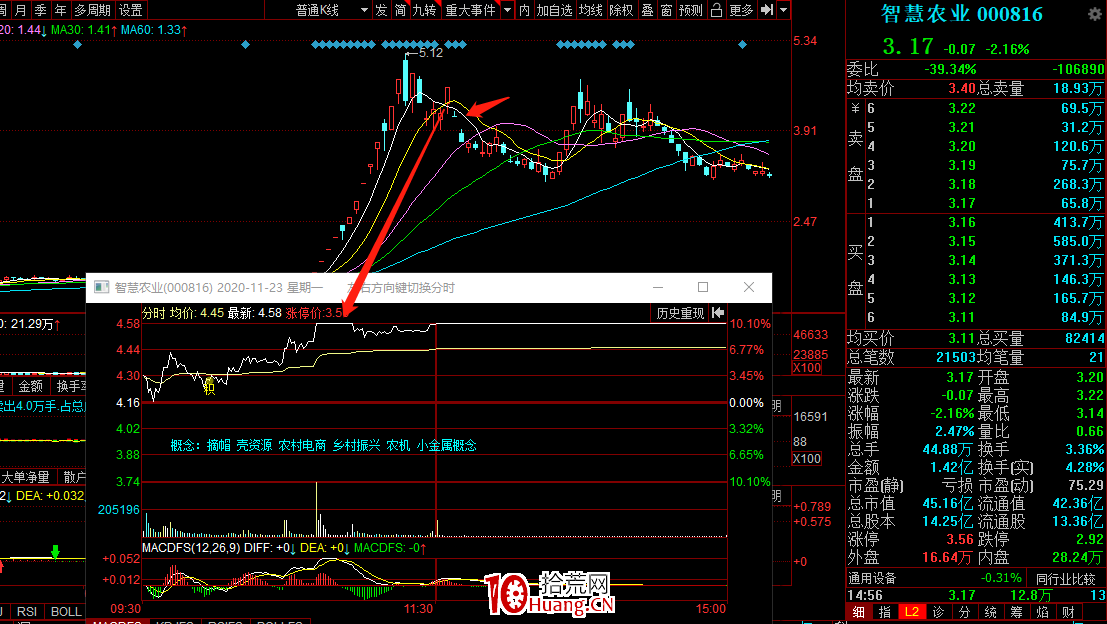Collapse the intraday popup with the arrow-bar icon
Image resolution: width=1107 pixels, height=624 pixels.
(x=718, y=313)
